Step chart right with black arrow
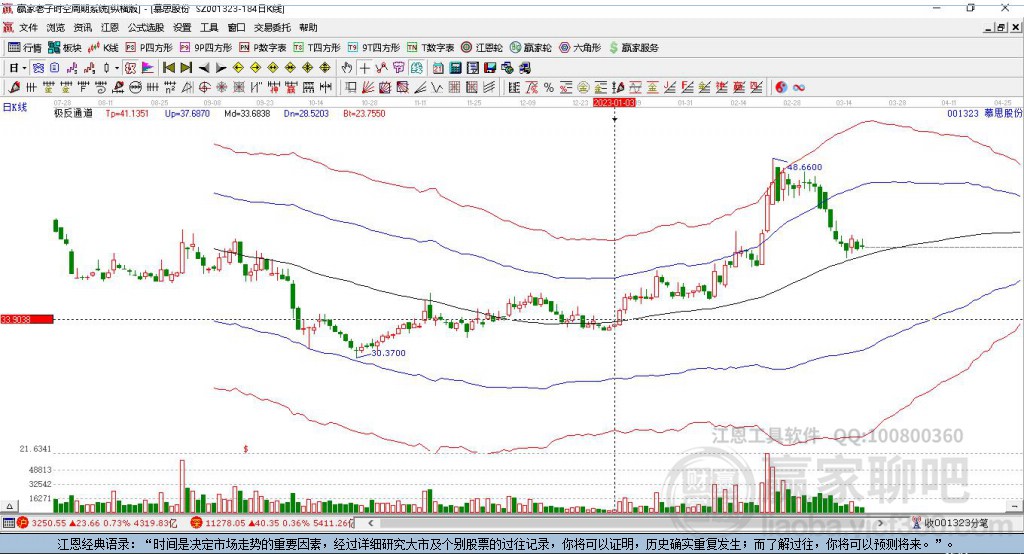Viewport: 1024px width, 554px height. [x=221, y=68]
